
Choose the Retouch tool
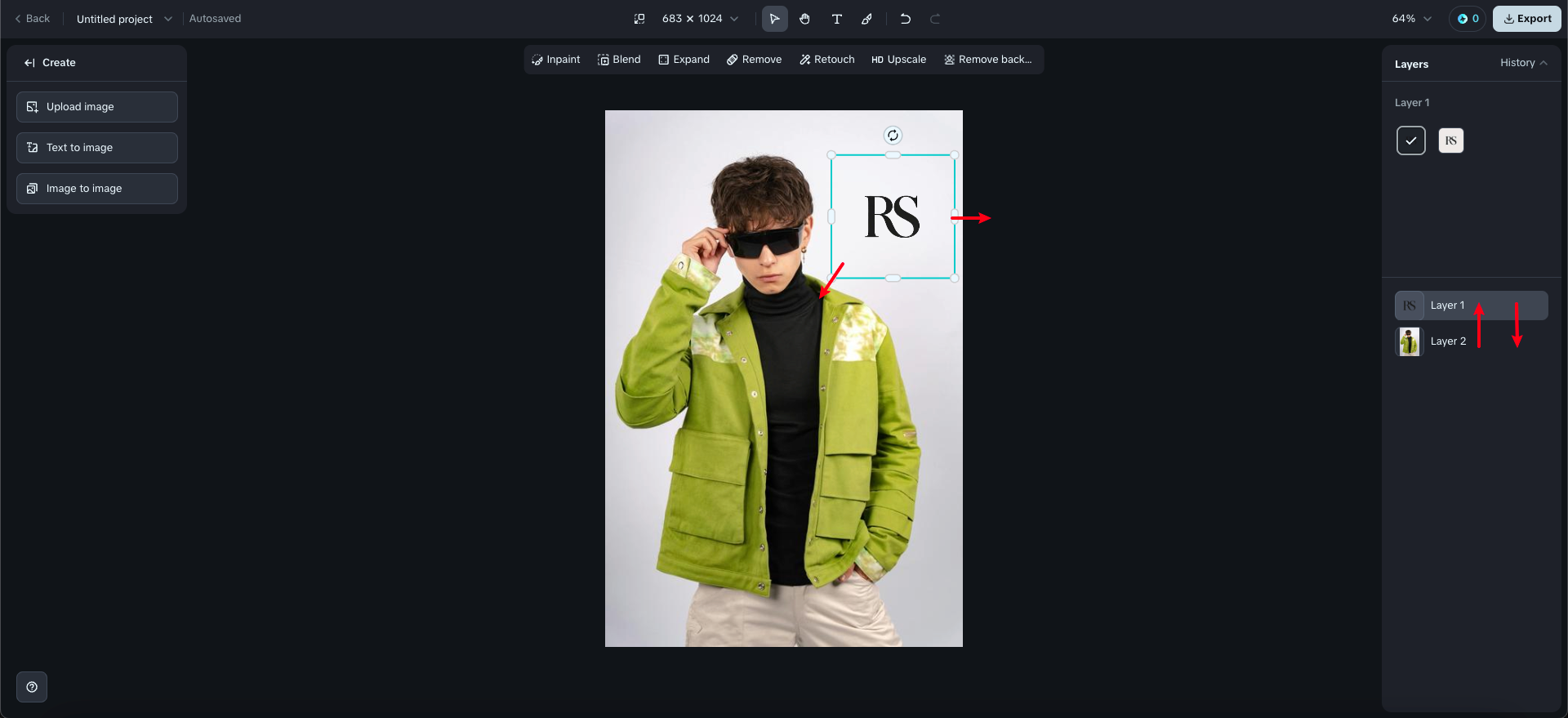(x=827, y=60)
